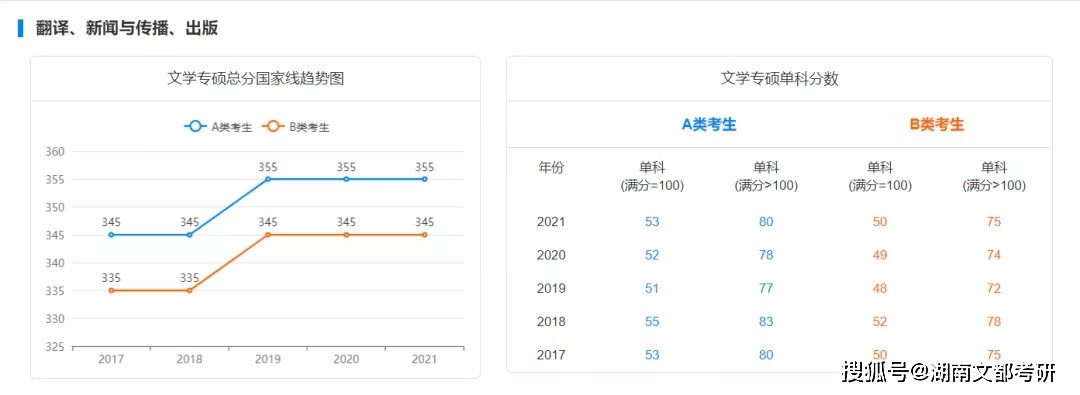
Task: Click the B类考生 table column header
Action: pos(937,125)
